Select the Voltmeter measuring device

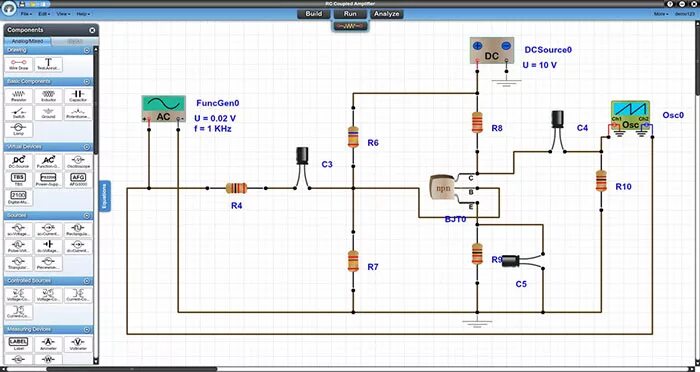pyautogui.click(x=79, y=344)
